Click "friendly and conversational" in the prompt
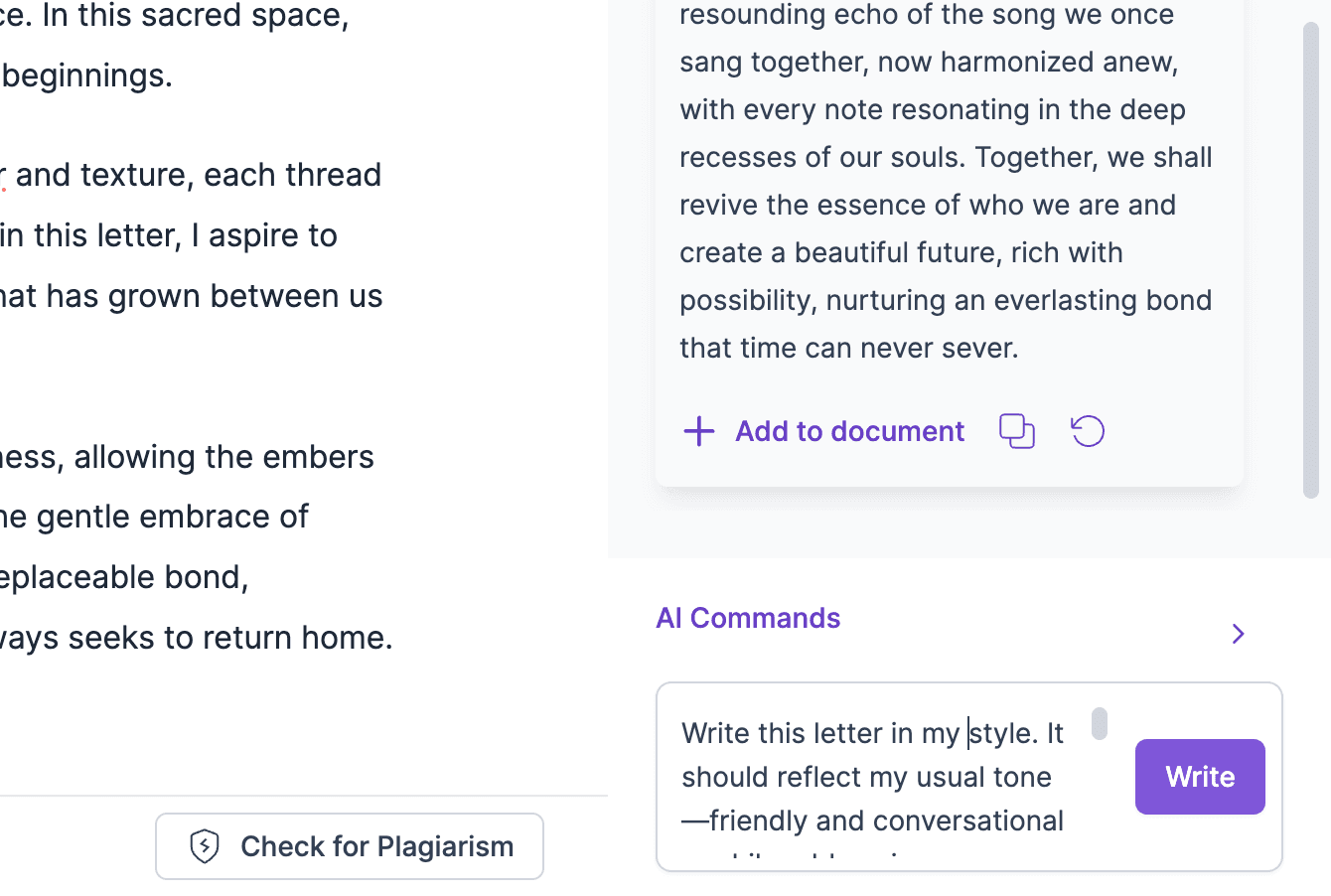Screen dimensions: 1331x896 886,821
